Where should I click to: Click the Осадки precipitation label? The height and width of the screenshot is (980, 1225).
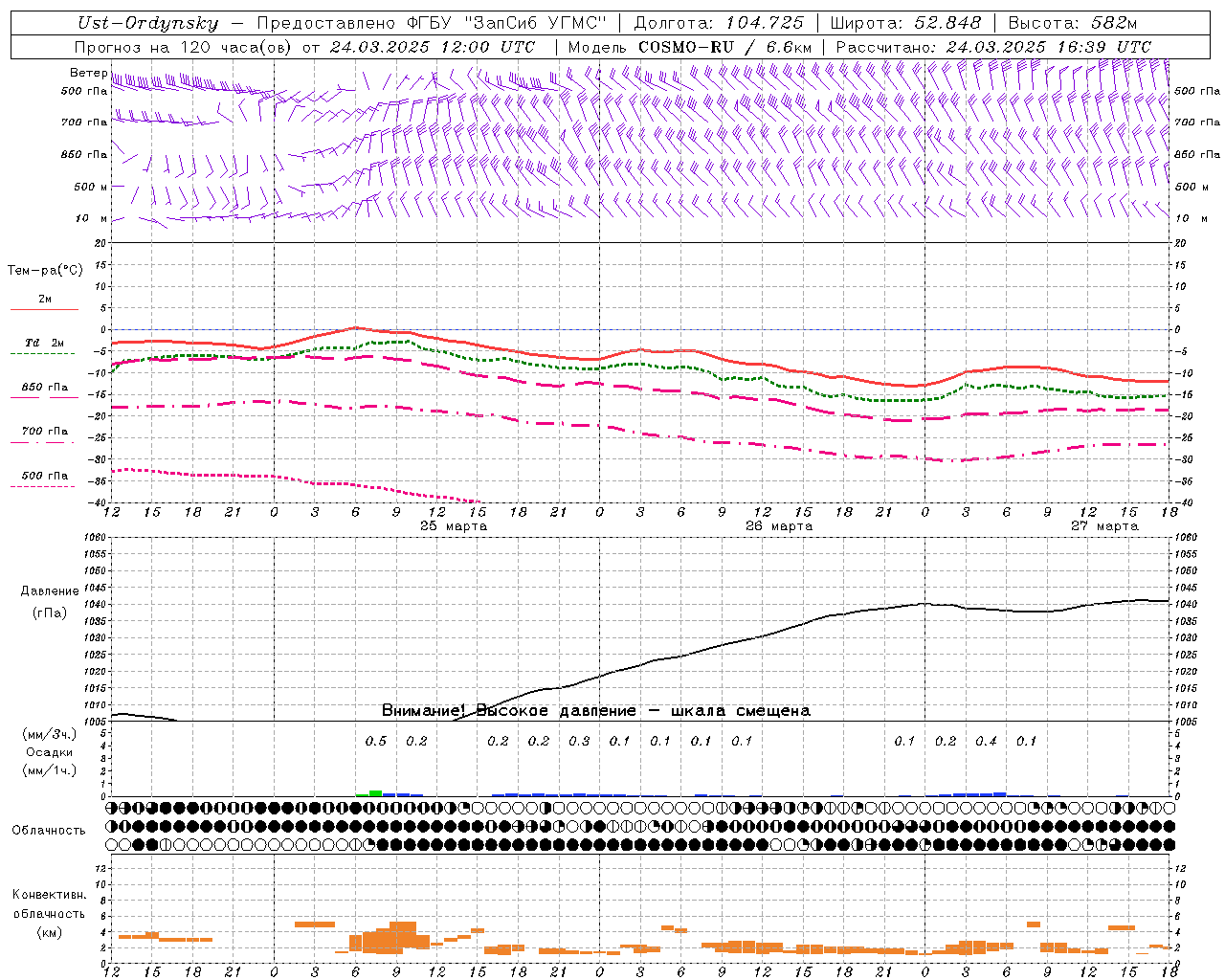49,752
